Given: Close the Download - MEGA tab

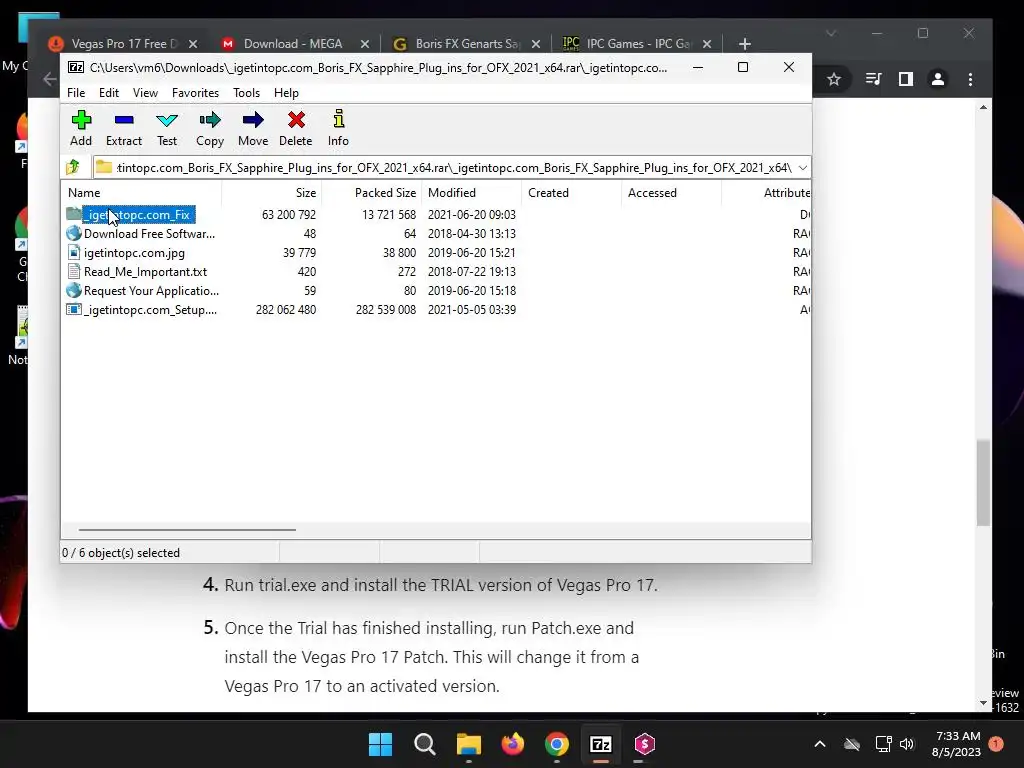Looking at the screenshot, I should click(x=365, y=44).
